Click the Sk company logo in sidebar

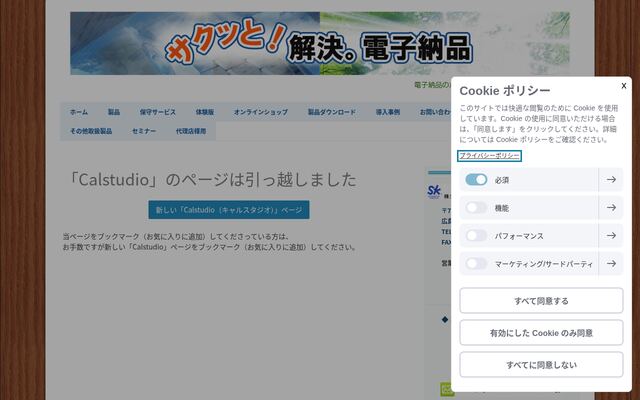(x=434, y=191)
